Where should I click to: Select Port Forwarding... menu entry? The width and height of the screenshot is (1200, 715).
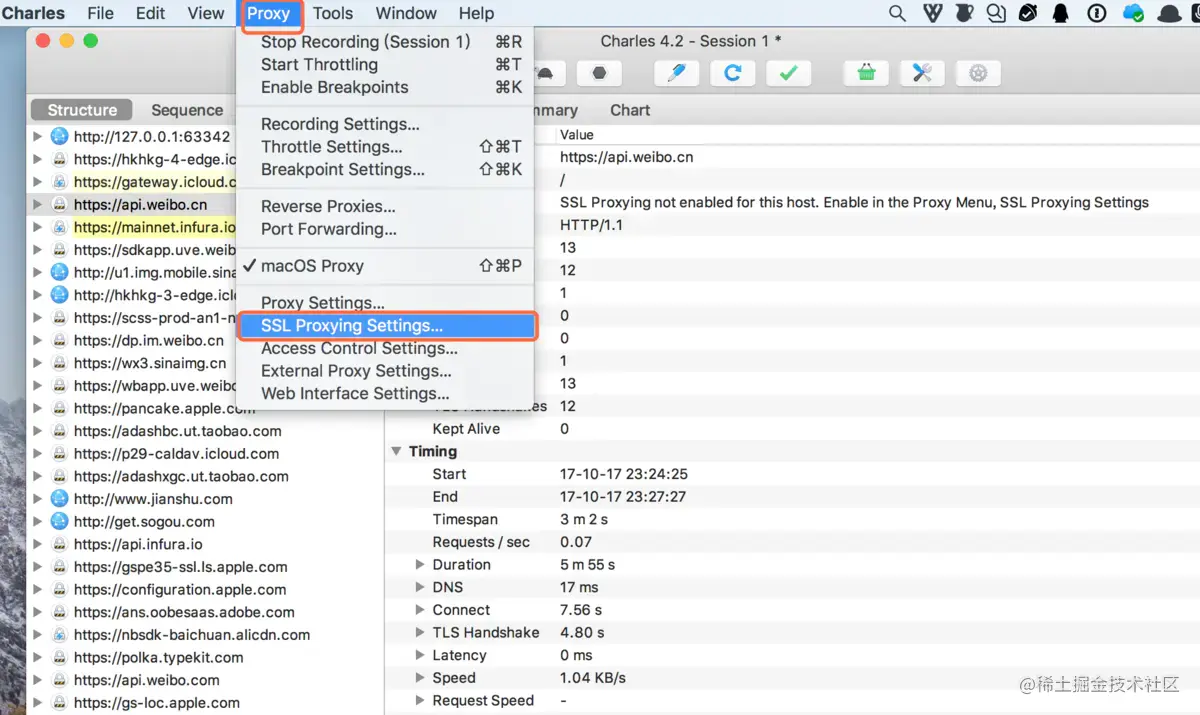click(385, 229)
